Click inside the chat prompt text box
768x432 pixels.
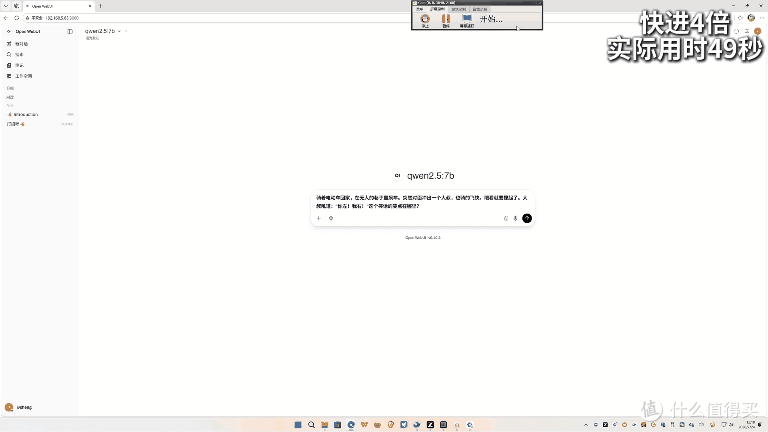(422, 202)
